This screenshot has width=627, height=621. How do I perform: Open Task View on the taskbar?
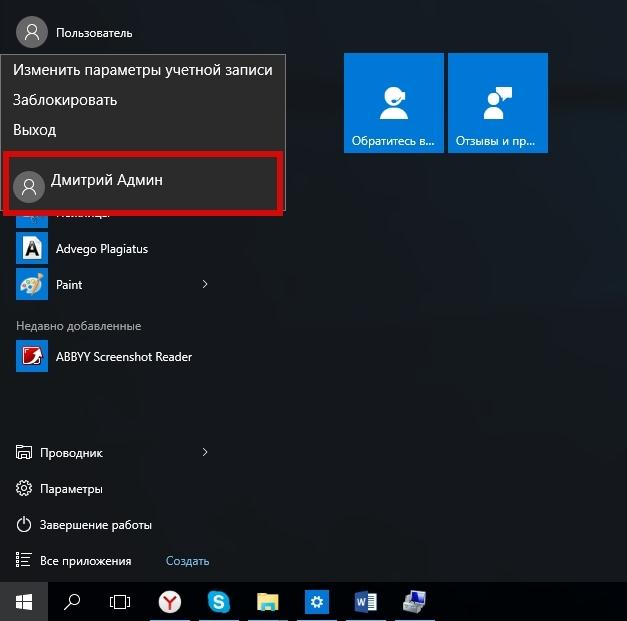tap(120, 601)
